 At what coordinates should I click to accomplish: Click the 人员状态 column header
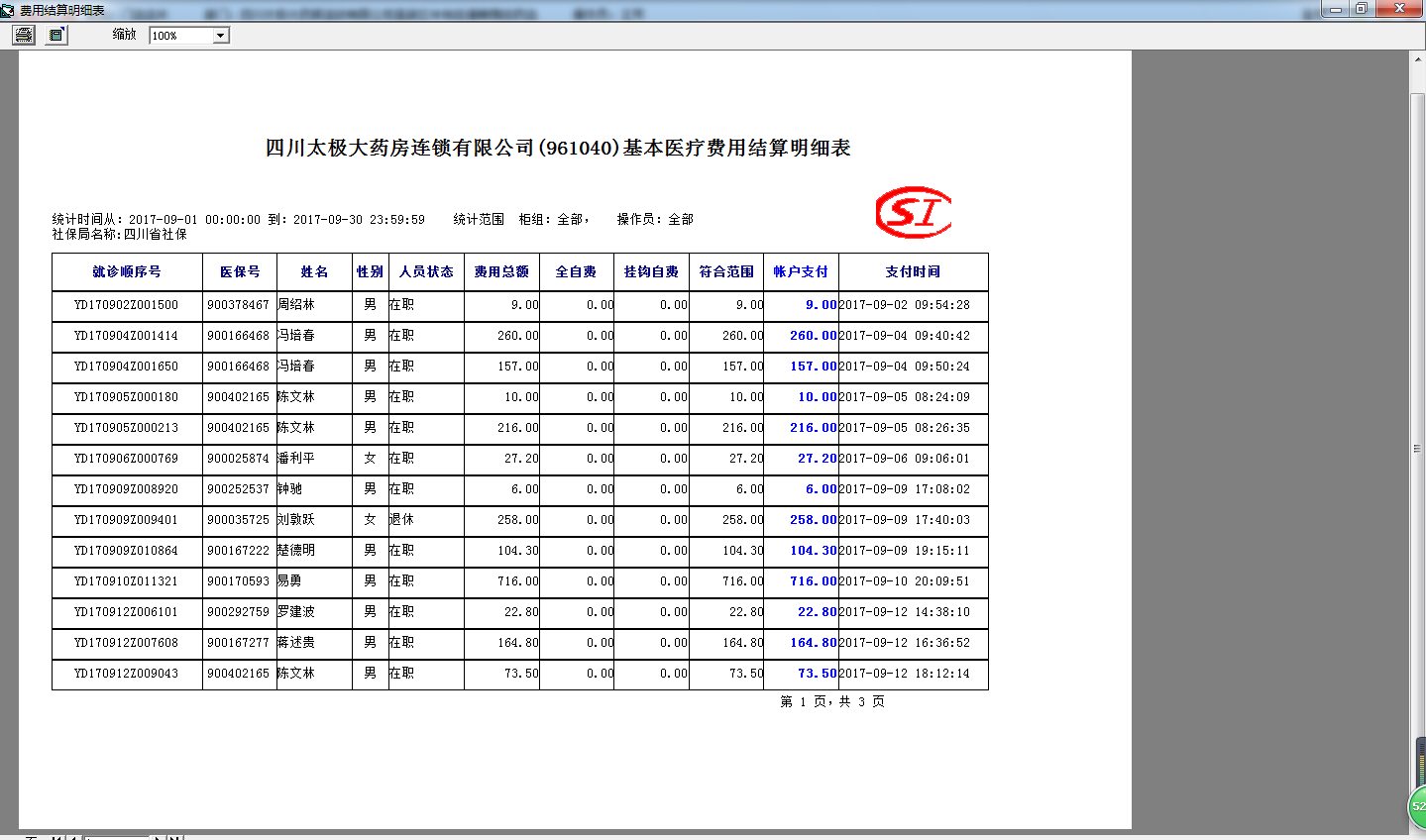(x=426, y=271)
